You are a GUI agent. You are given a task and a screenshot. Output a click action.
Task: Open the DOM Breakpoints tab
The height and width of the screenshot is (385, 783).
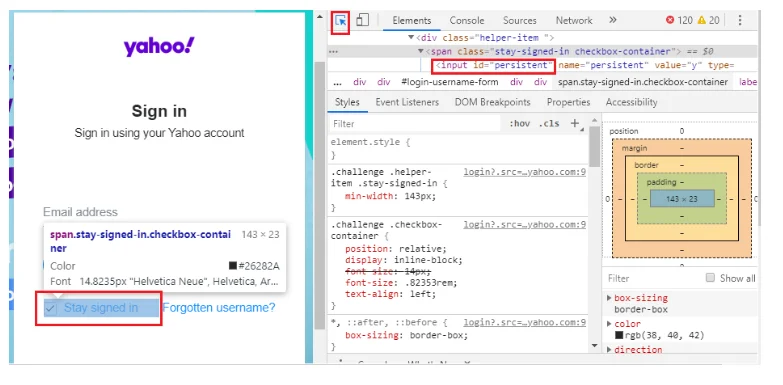[x=492, y=102]
